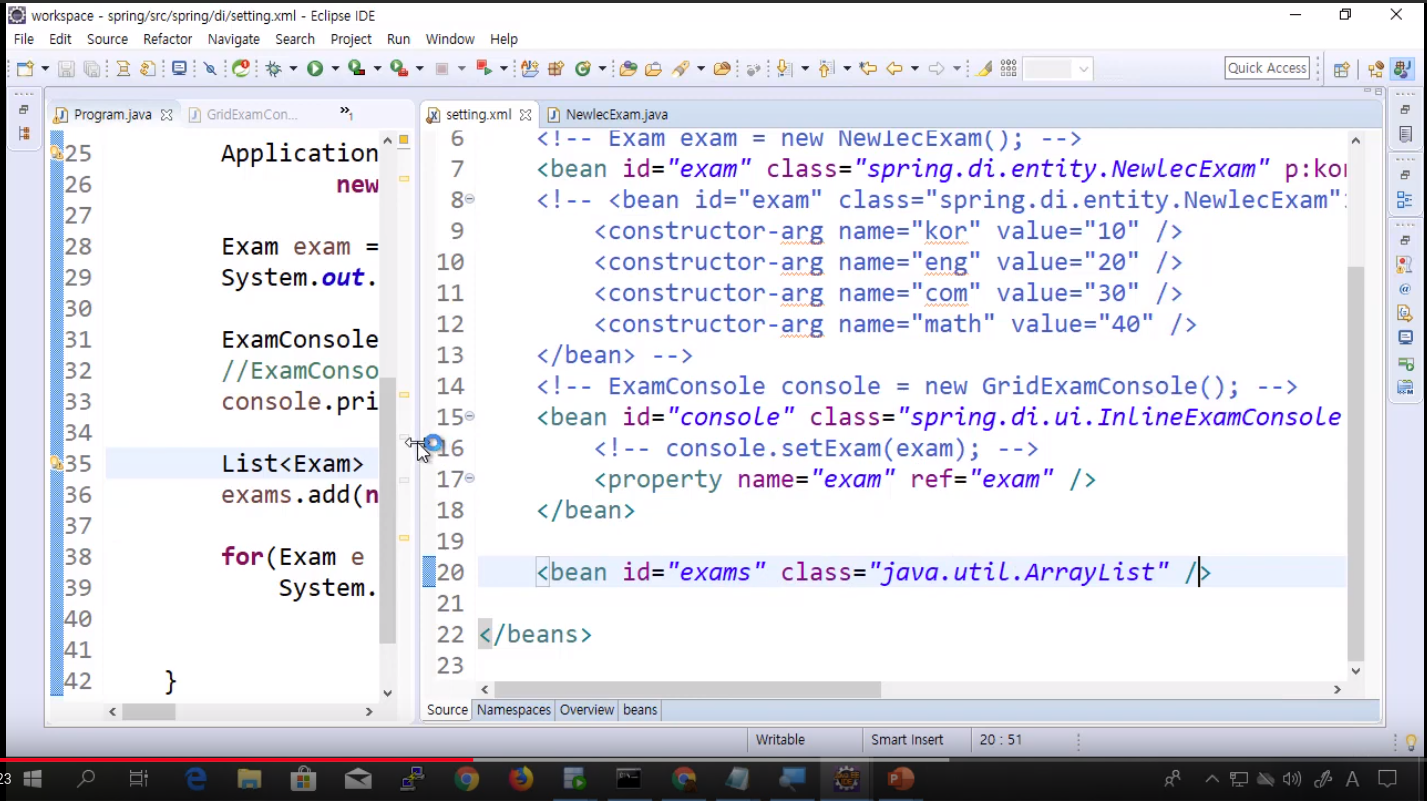Open the New wizard dropdown arrow

tap(45, 69)
